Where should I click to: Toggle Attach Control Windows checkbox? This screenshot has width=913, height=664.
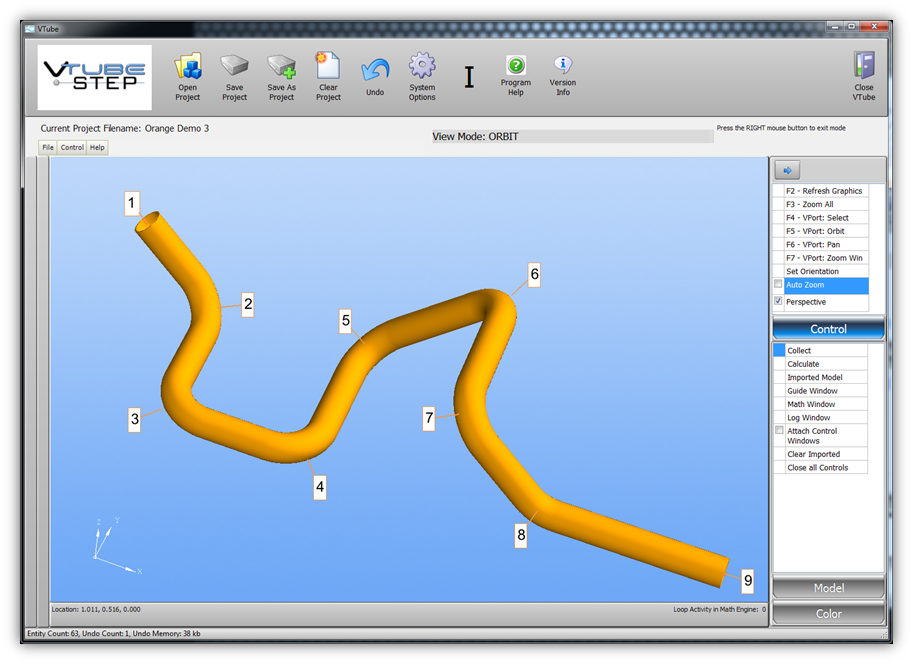tap(780, 431)
